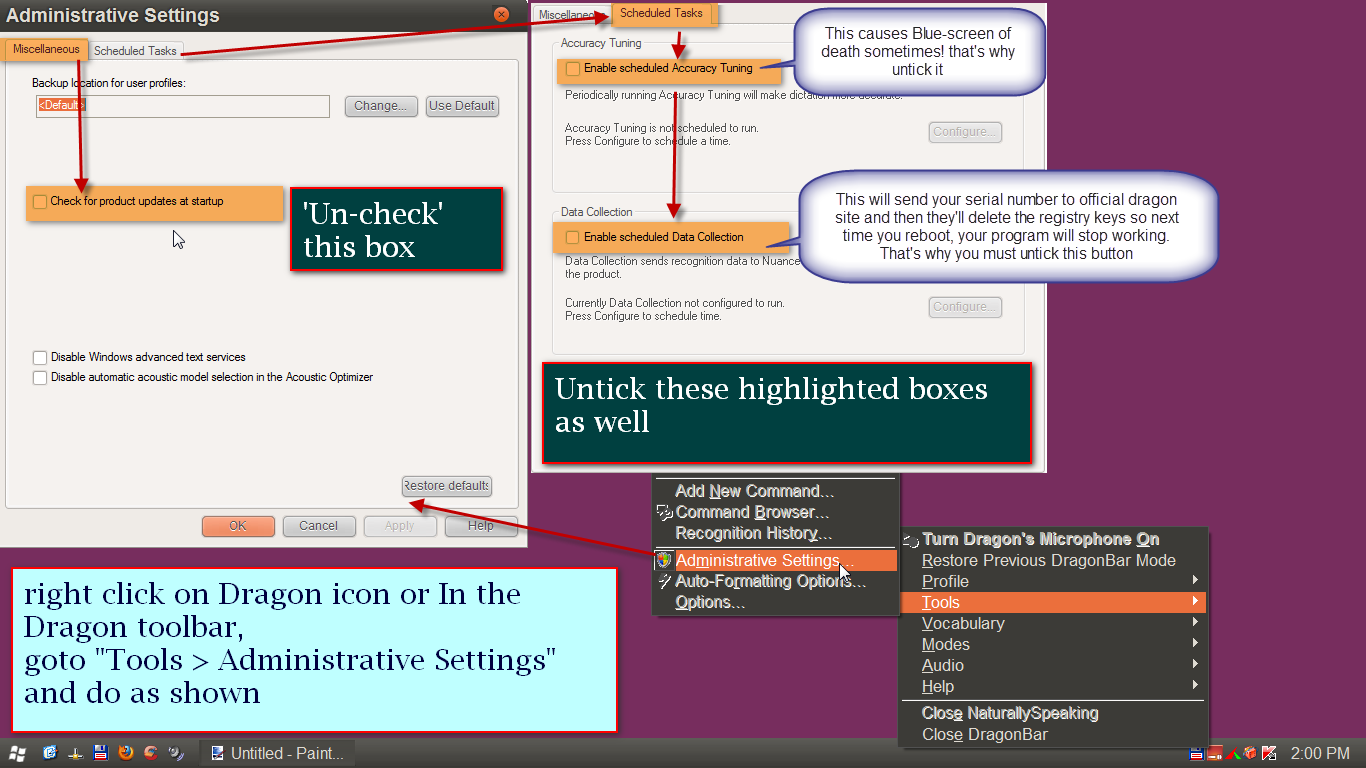Close the Administrative Settings dialog

click(x=502, y=14)
